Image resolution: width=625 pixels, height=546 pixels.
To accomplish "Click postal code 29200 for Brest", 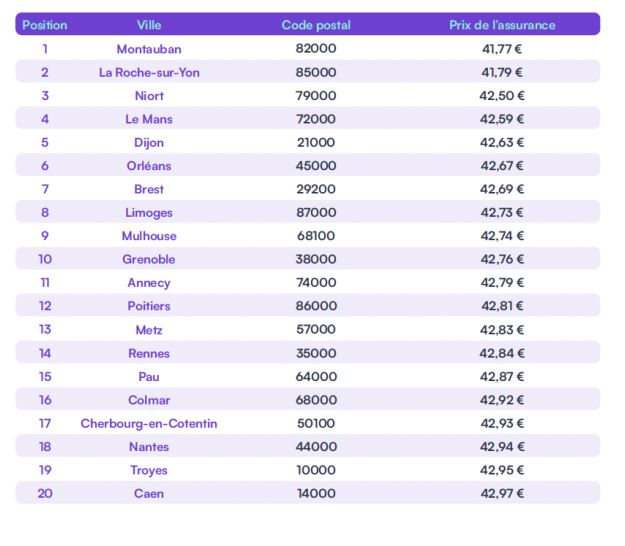I will click(x=316, y=189).
